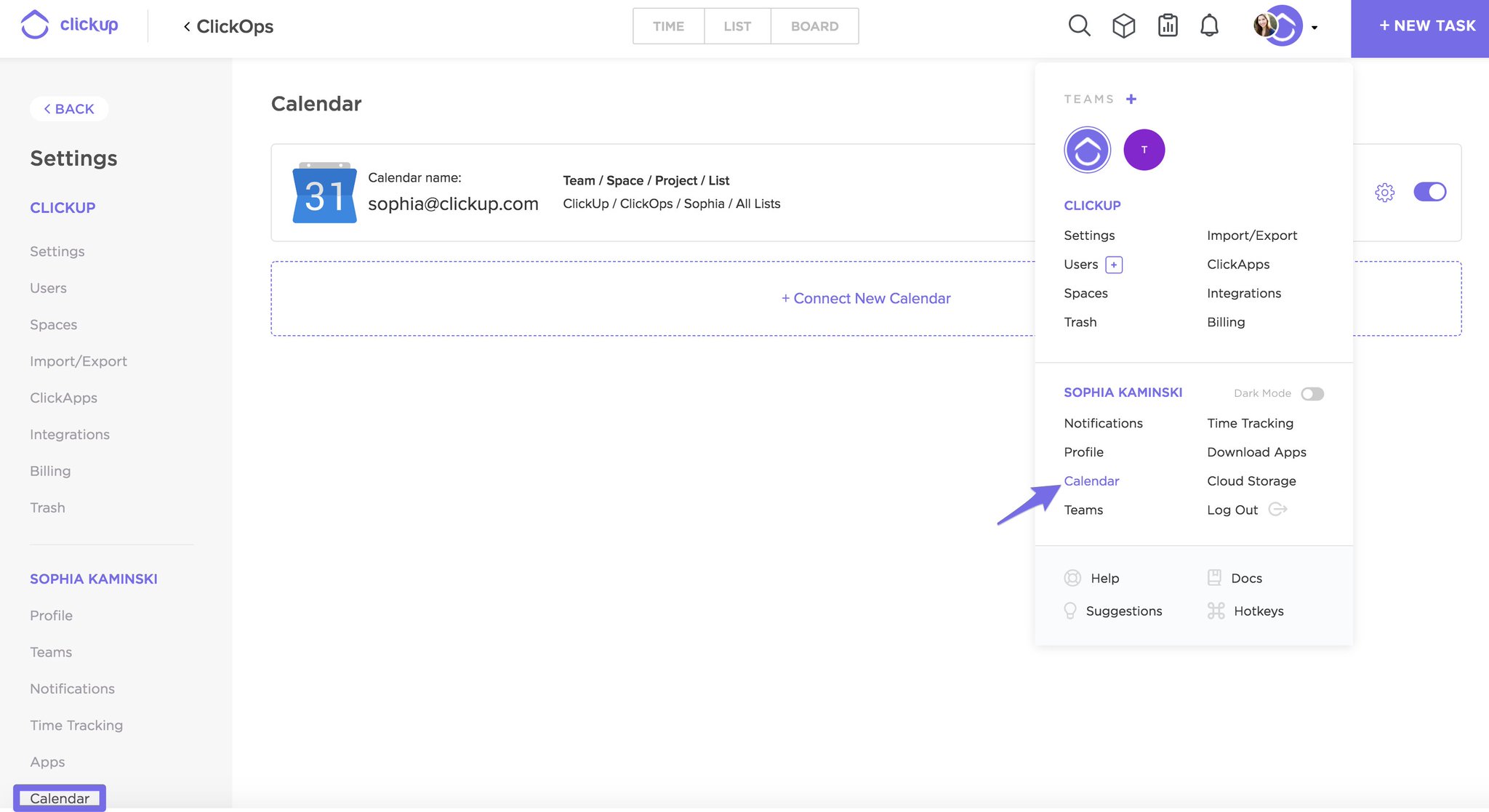The height and width of the screenshot is (812, 1489).
Task: Click the + NEW TASK button
Action: [x=1420, y=28]
